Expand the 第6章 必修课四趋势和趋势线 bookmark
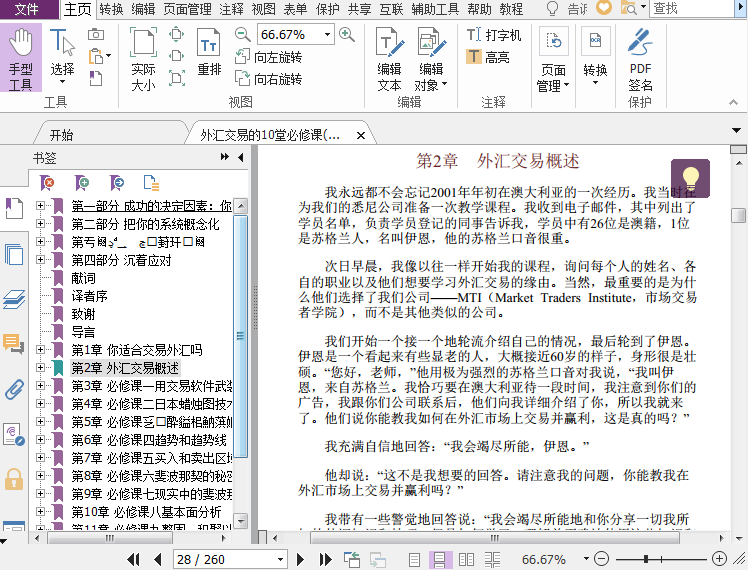748x570 pixels. 40,439
